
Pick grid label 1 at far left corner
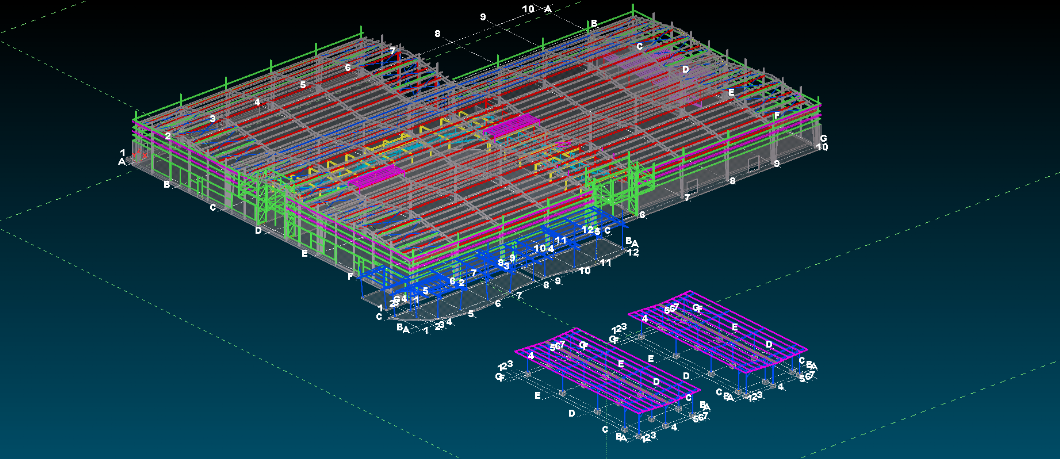point(123,153)
